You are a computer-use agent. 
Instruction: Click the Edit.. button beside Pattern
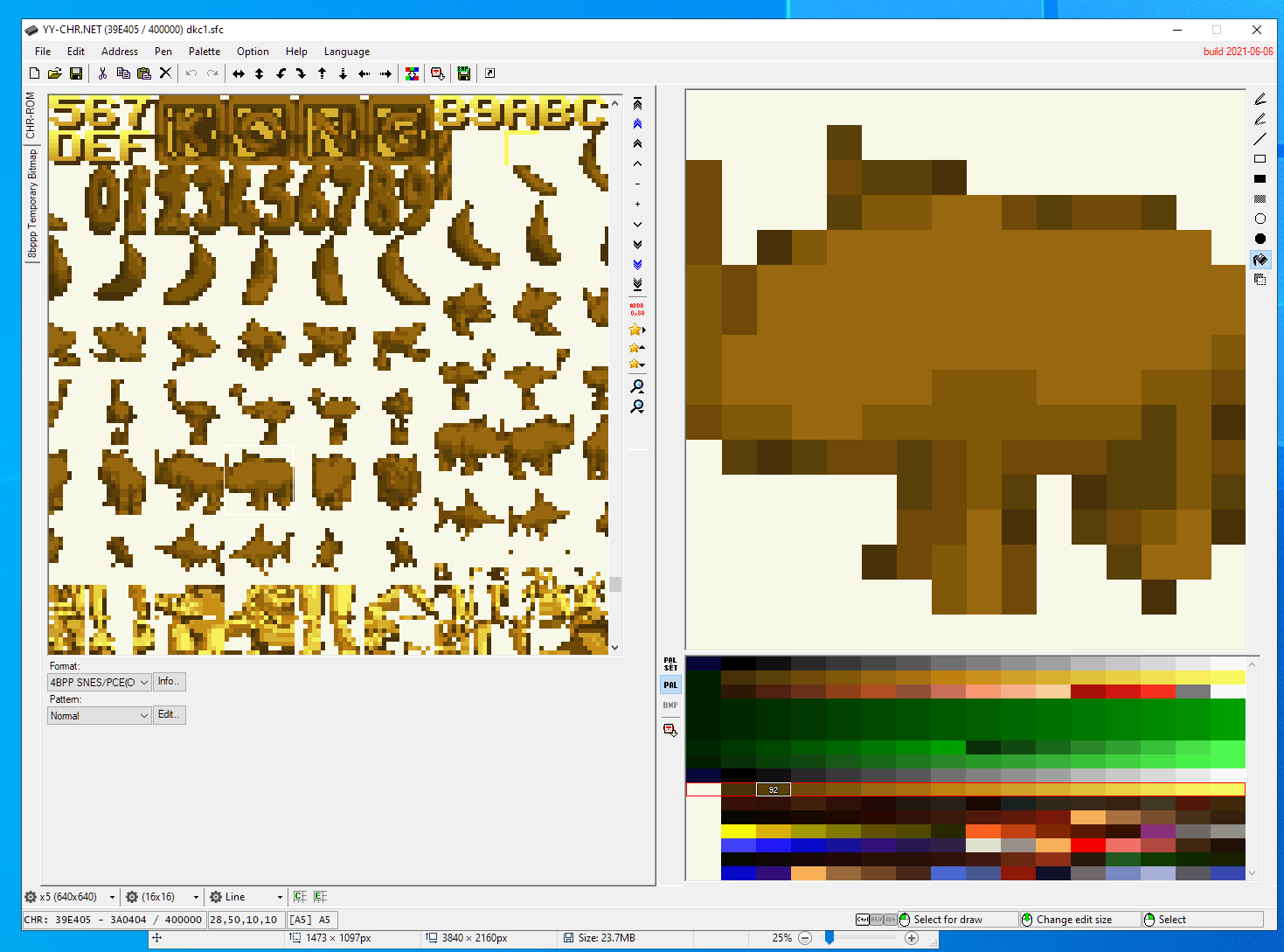169,715
